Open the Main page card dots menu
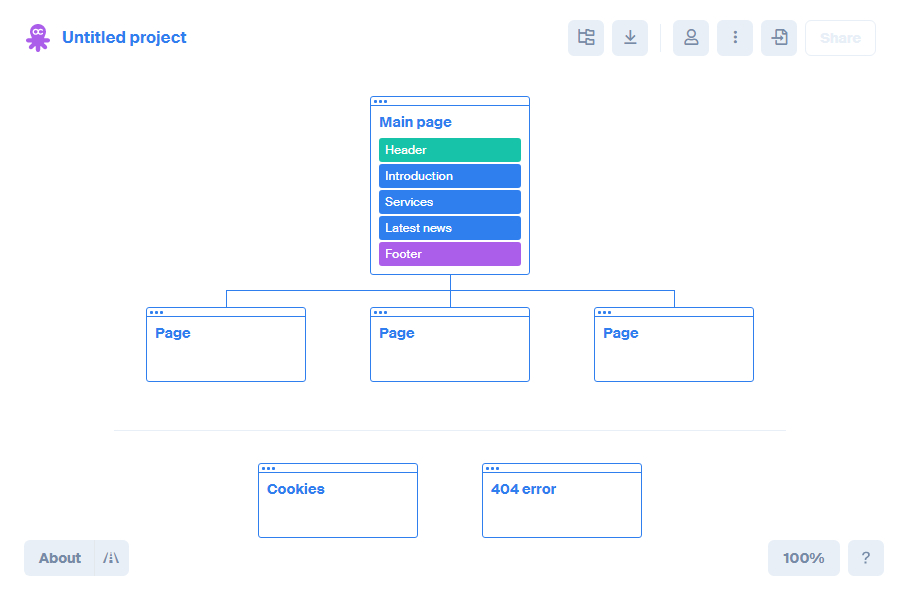 point(380,101)
